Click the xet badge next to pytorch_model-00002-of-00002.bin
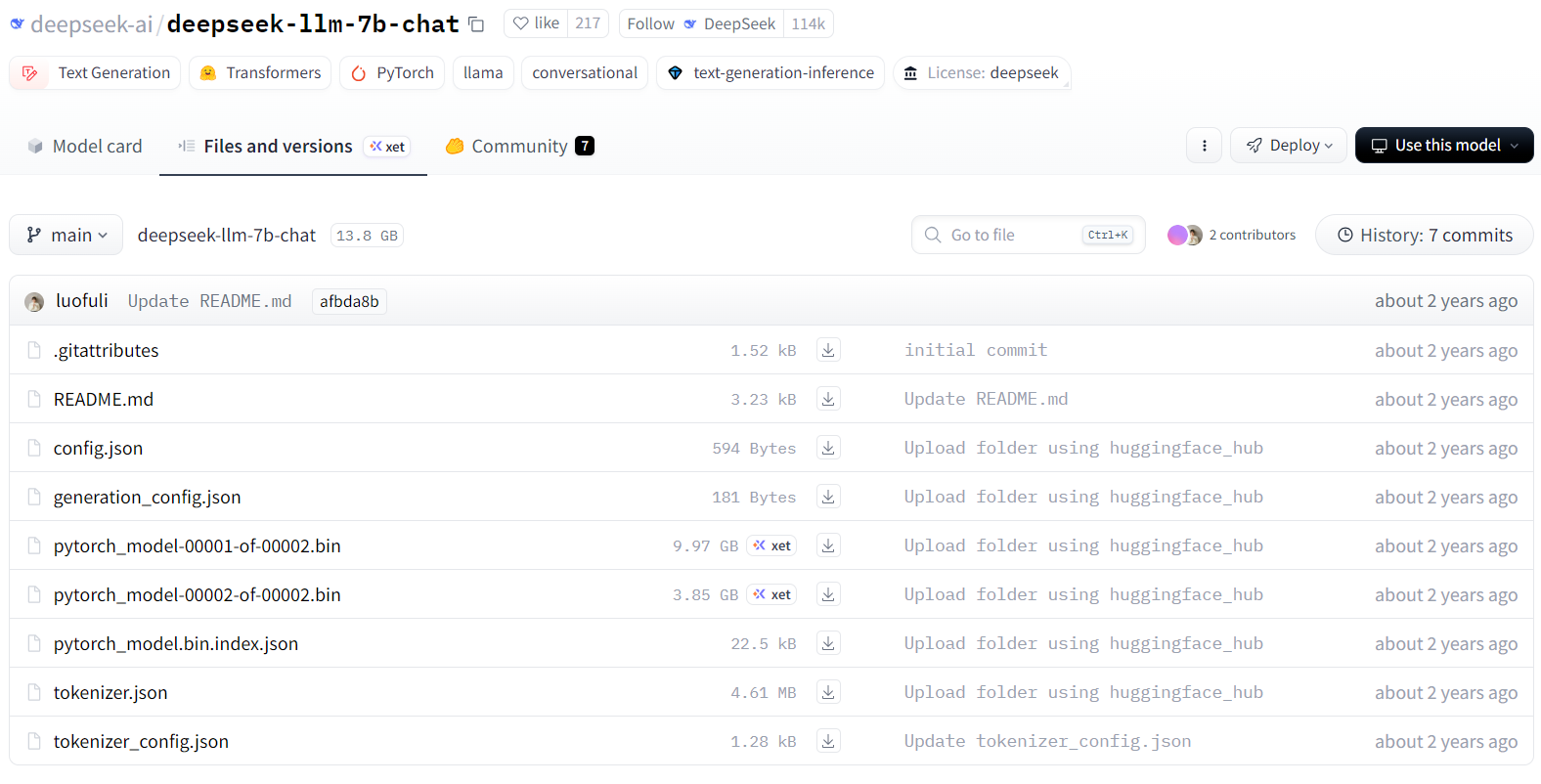 [x=771, y=594]
